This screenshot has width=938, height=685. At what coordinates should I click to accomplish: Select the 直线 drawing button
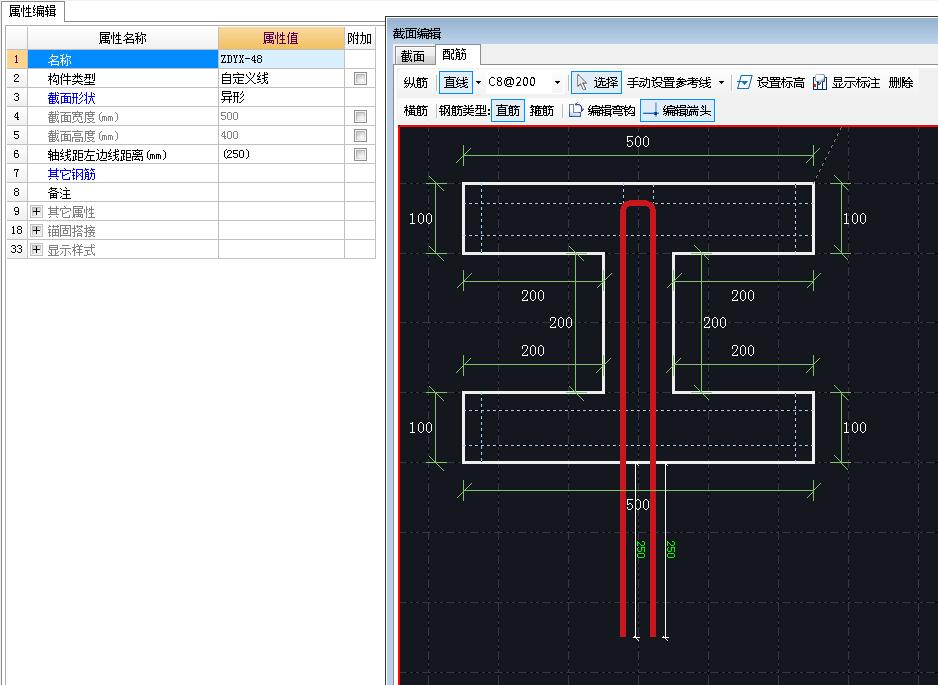pos(456,83)
